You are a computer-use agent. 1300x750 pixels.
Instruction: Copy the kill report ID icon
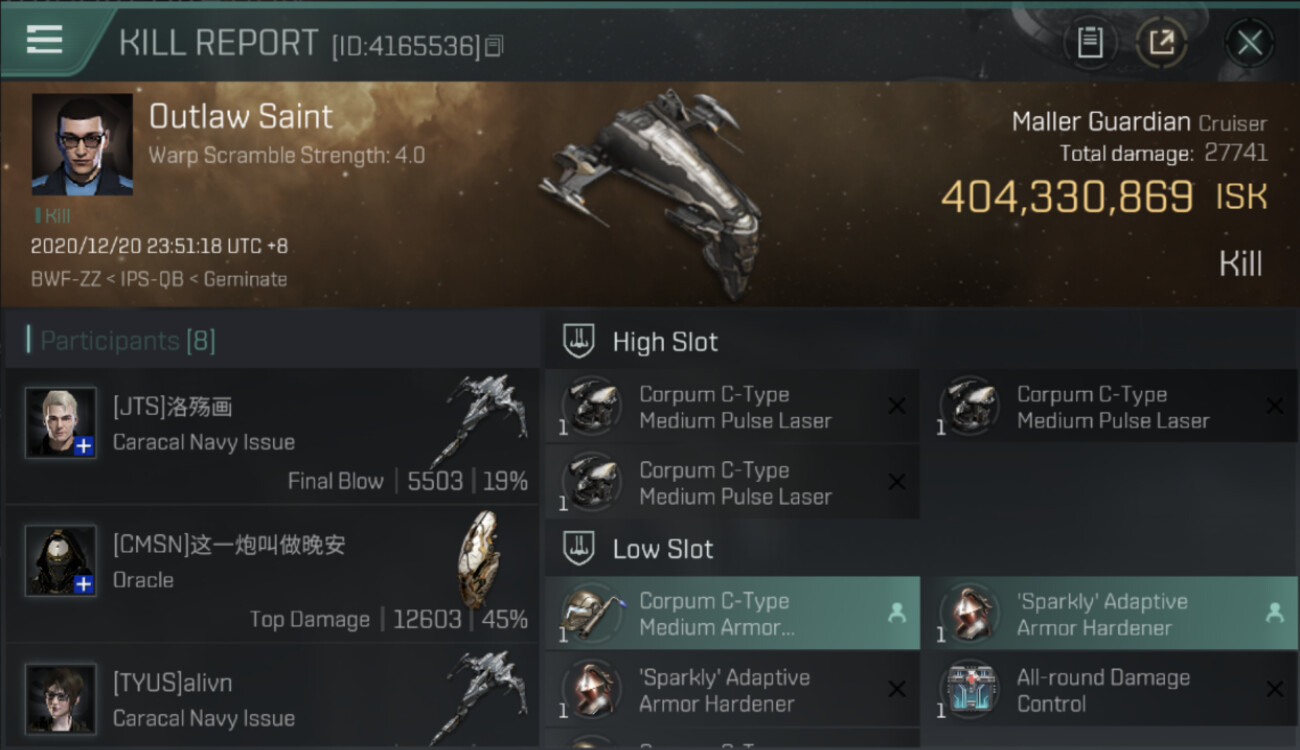pos(494,46)
